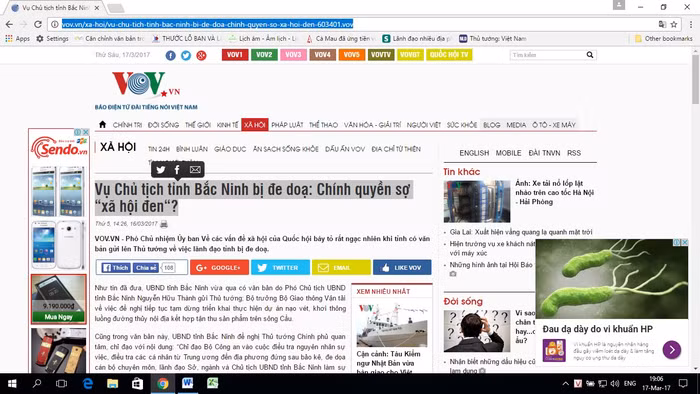
Task: Open Windows Store from taskbar
Action: (x=138, y=383)
